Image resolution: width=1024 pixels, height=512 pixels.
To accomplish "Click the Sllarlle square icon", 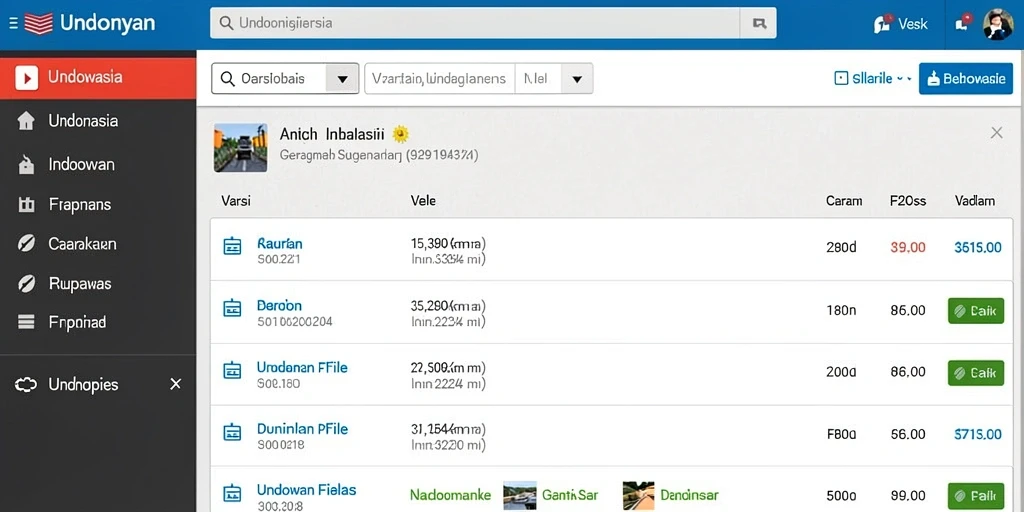I will [x=841, y=78].
